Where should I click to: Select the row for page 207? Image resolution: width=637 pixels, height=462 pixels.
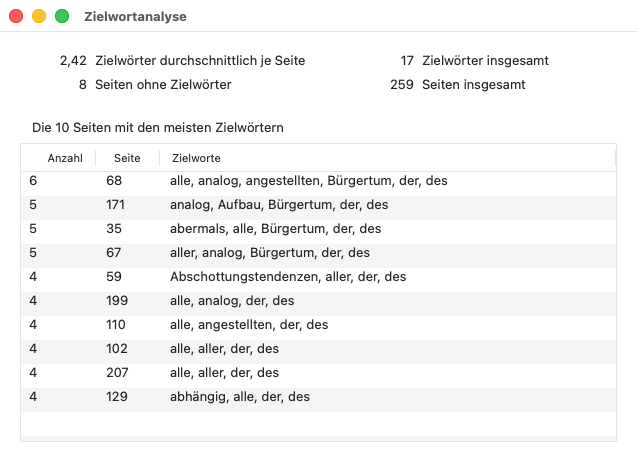point(318,372)
